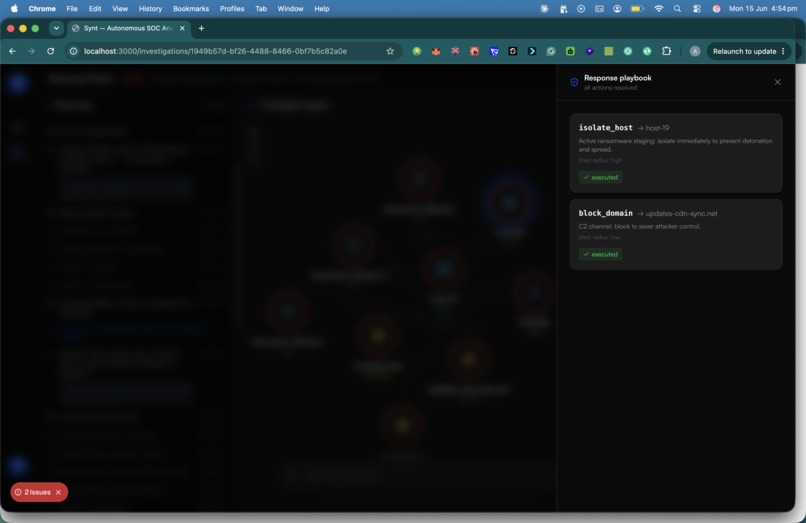This screenshot has height=523, width=806.
Task: Open a new browser tab
Action: click(202, 29)
